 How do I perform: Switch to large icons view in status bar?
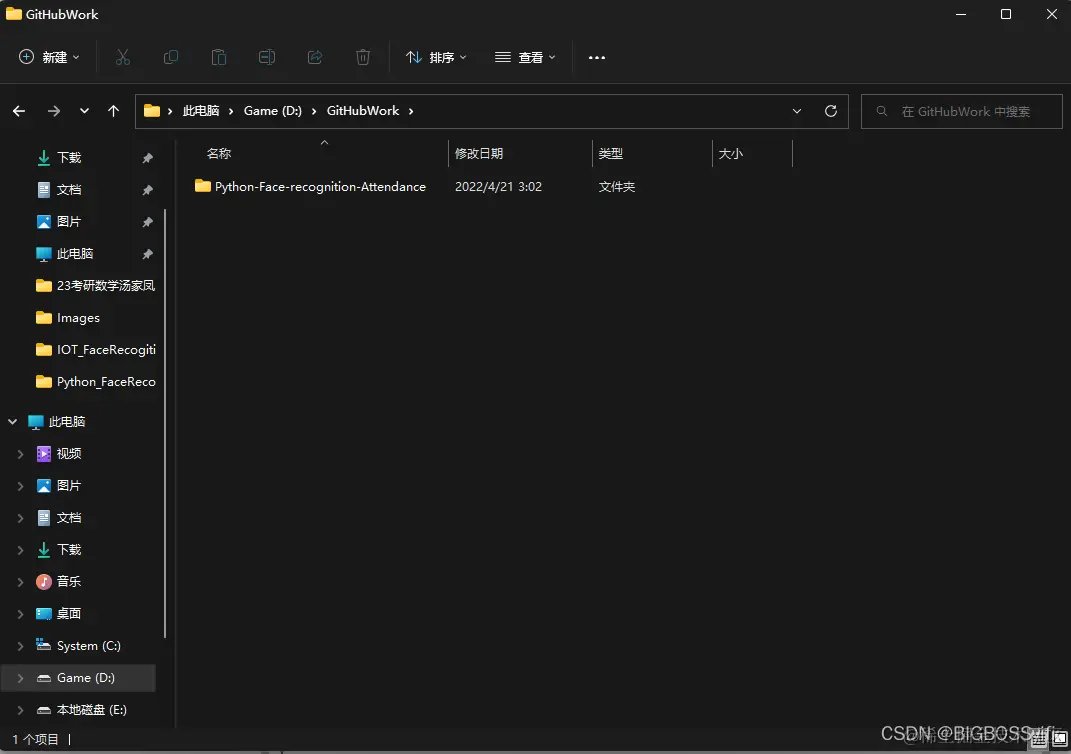tap(1059, 739)
